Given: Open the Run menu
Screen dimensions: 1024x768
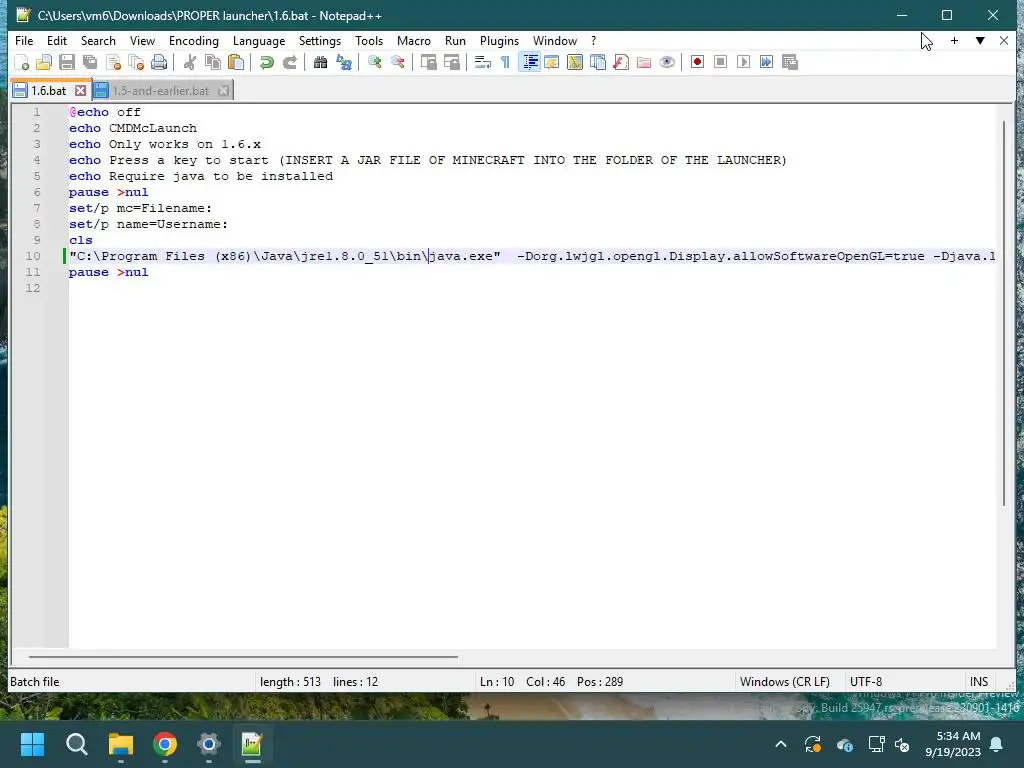Looking at the screenshot, I should [455, 40].
